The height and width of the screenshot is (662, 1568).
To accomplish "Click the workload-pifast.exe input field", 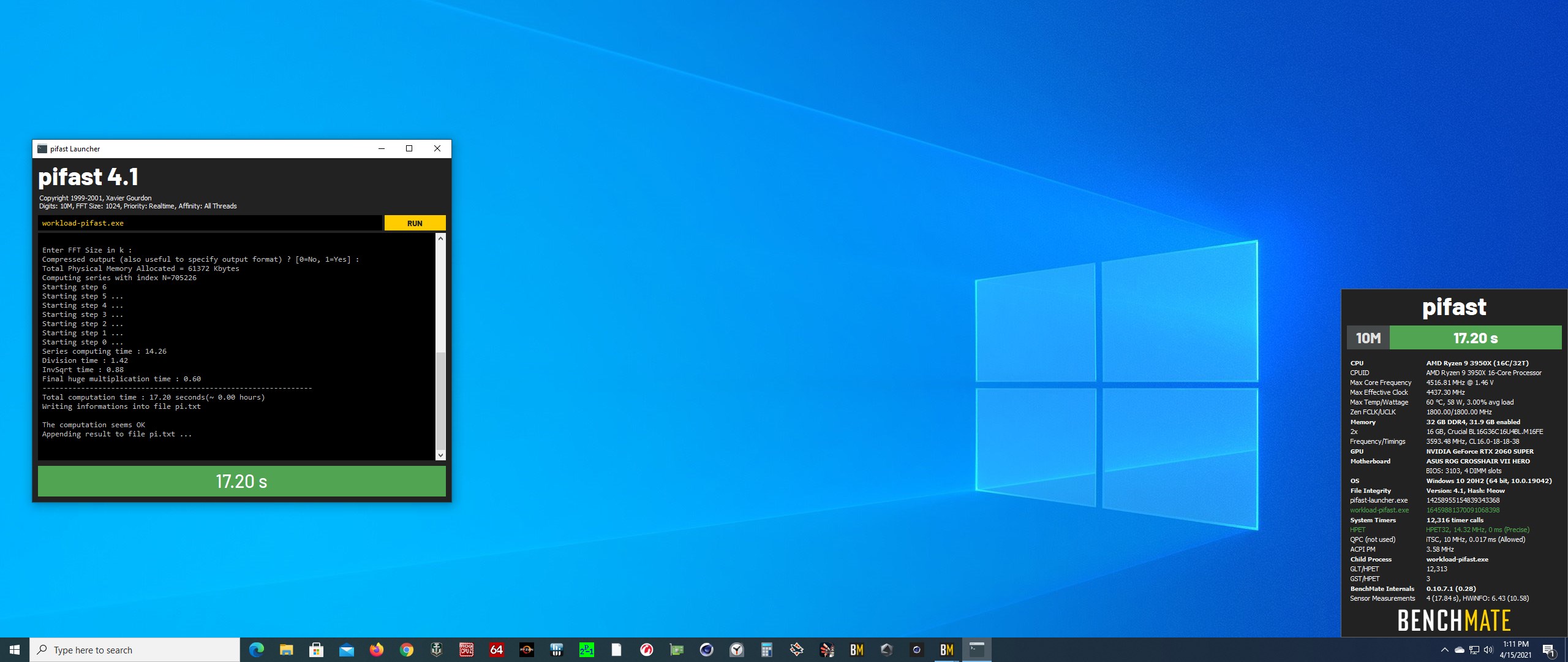I will (x=209, y=223).
